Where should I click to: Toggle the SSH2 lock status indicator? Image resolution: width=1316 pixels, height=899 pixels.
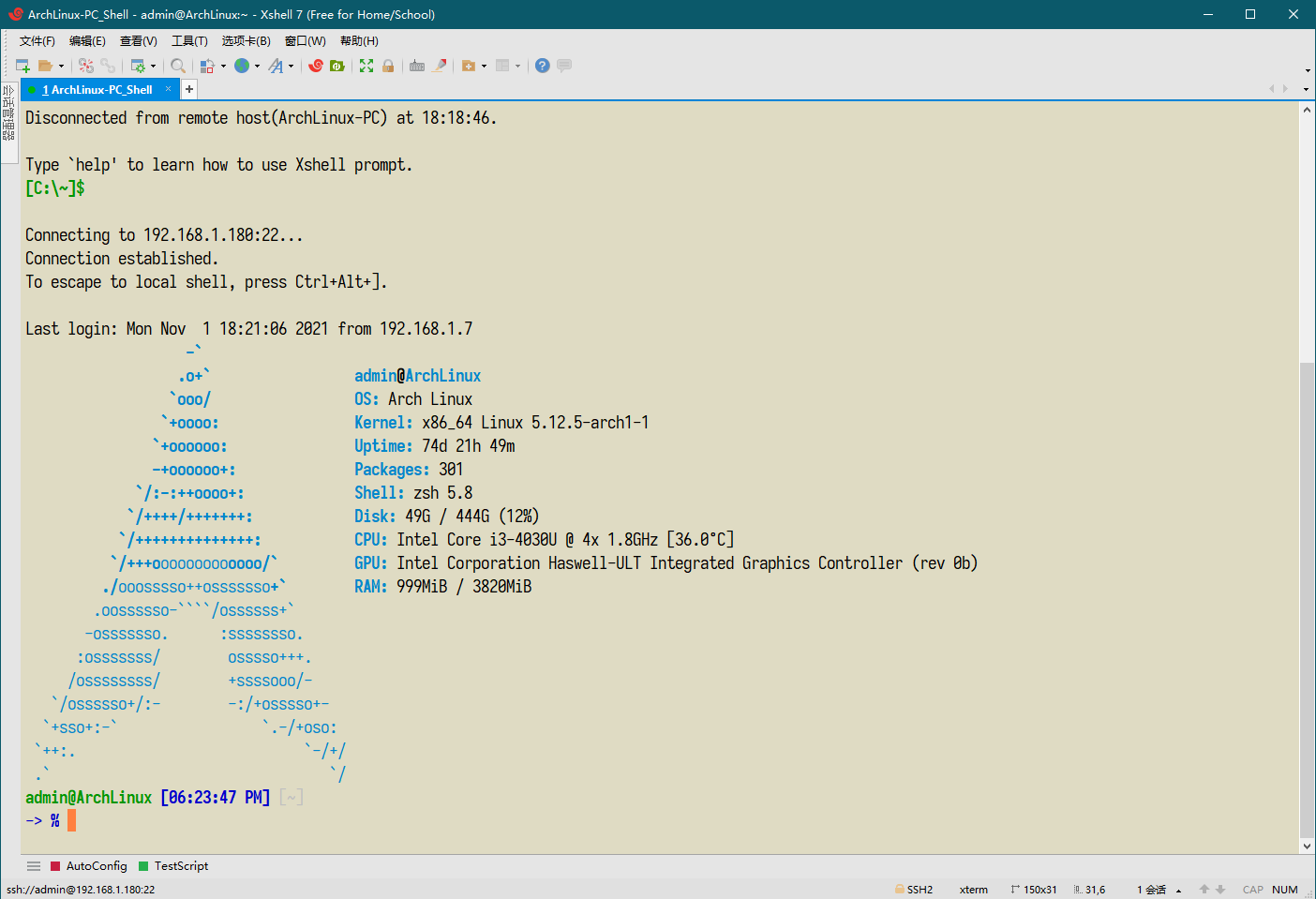pos(914,889)
